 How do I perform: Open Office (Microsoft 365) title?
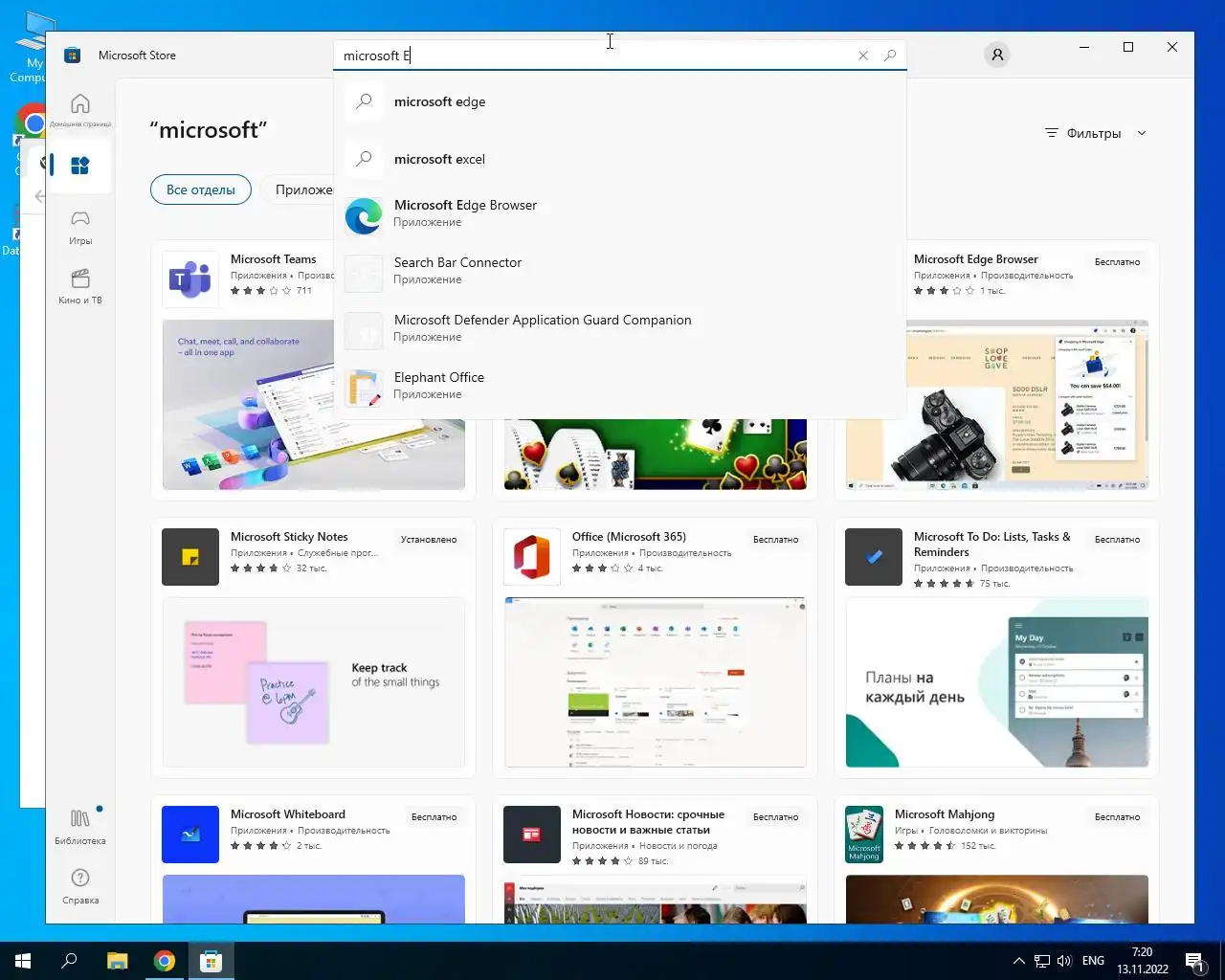pyautogui.click(x=629, y=537)
